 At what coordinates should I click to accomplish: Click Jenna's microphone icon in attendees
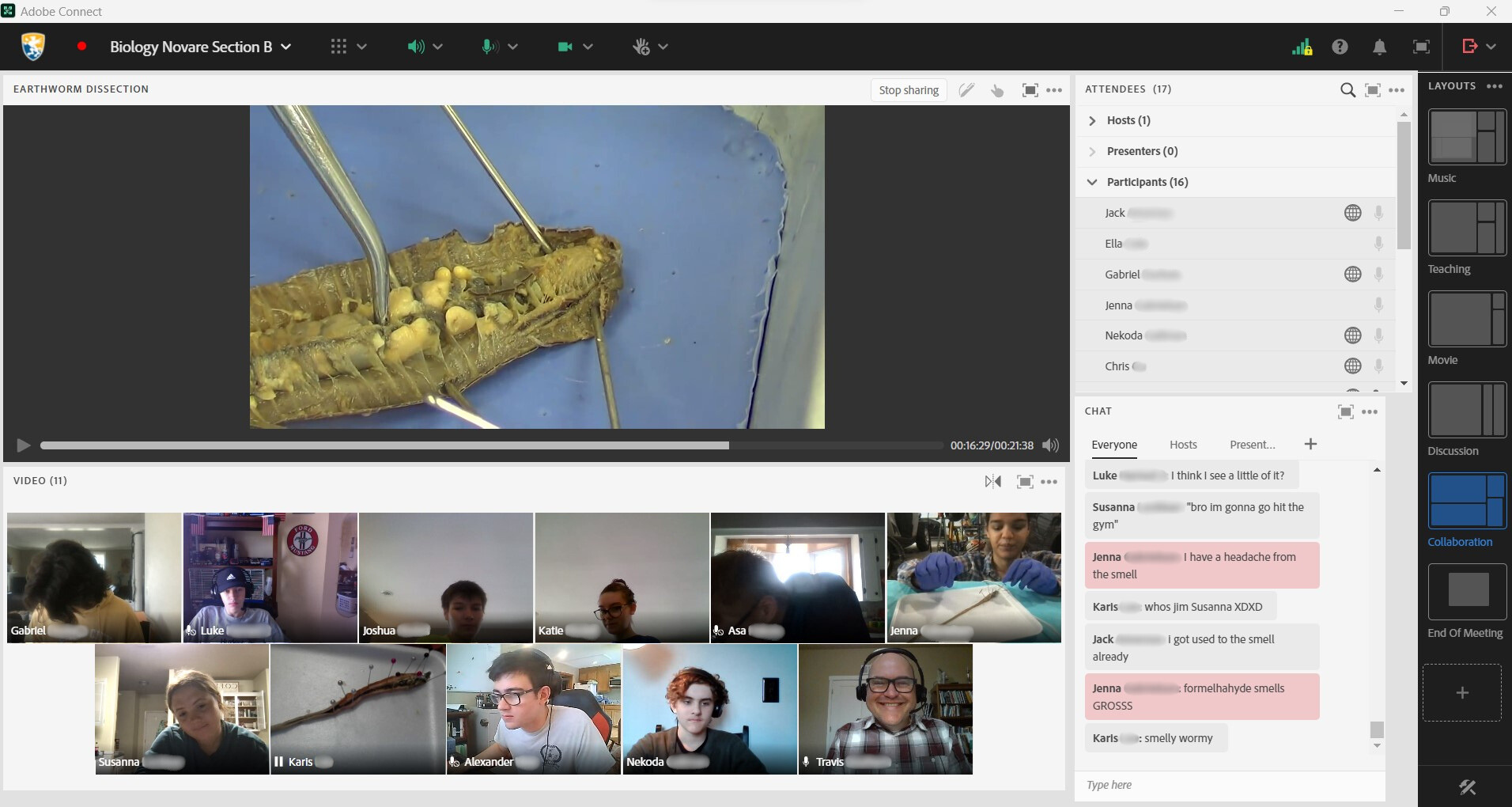click(1378, 305)
